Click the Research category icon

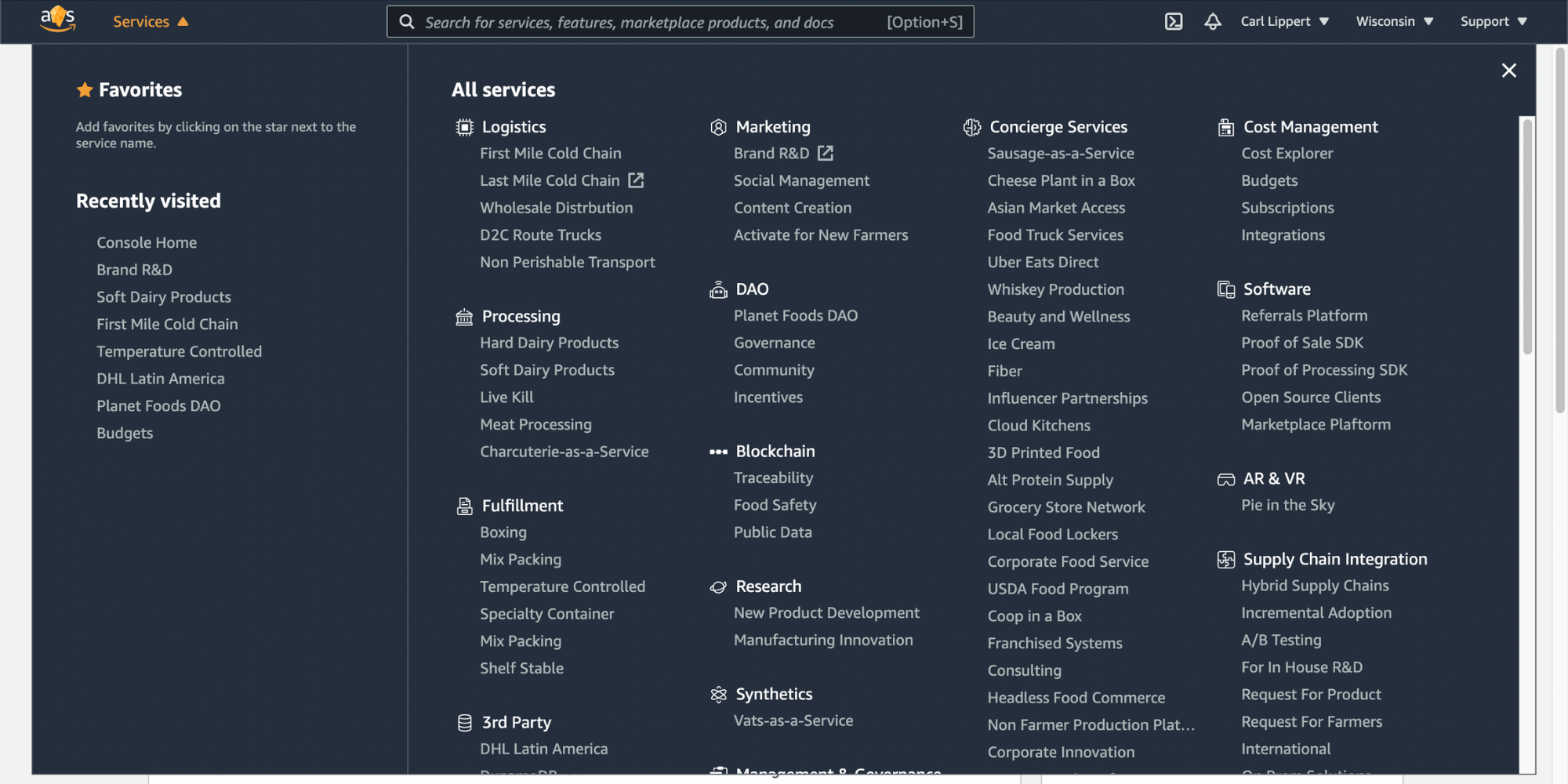coord(718,586)
